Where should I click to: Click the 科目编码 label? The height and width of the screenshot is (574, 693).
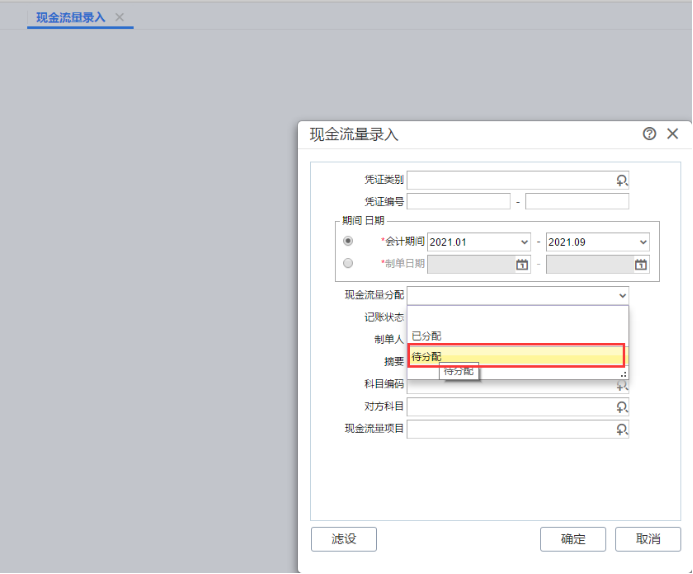click(384, 384)
